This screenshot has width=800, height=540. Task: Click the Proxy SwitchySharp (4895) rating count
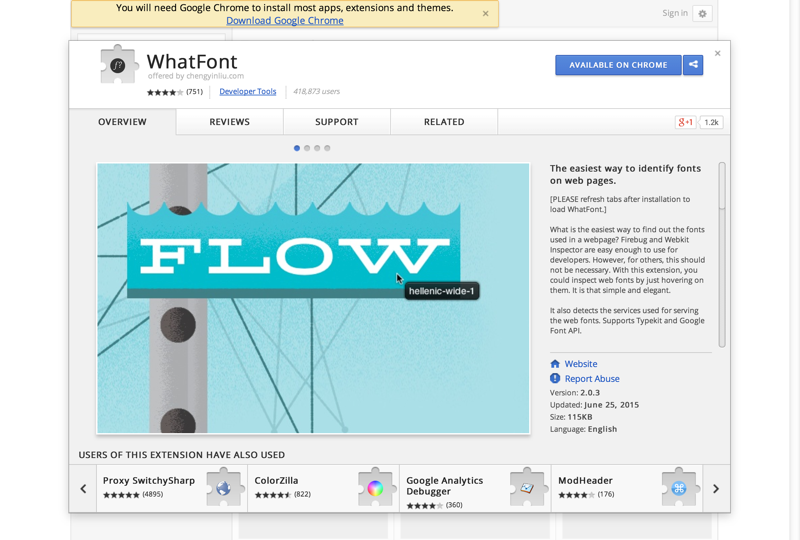153,494
